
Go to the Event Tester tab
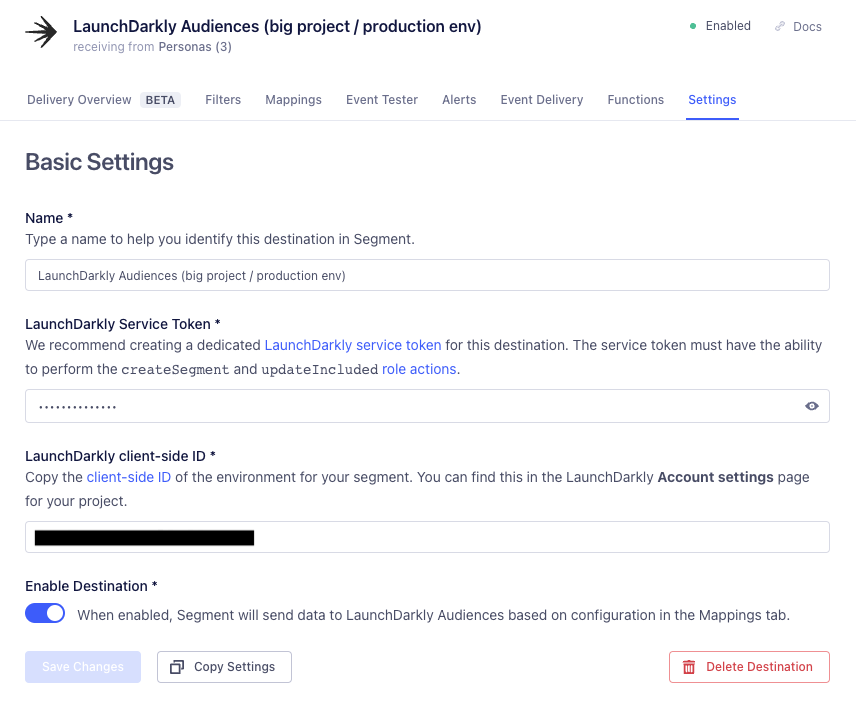pos(381,100)
